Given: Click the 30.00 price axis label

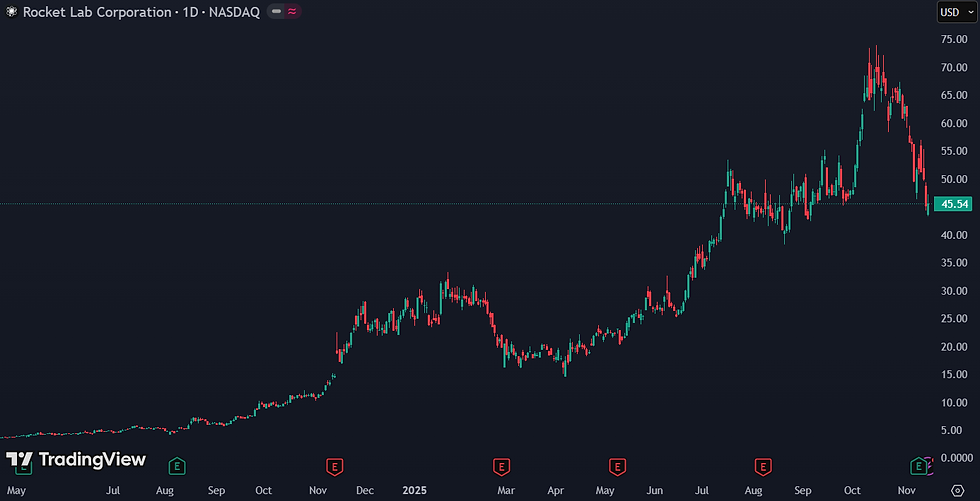Looking at the screenshot, I should click(x=954, y=290).
